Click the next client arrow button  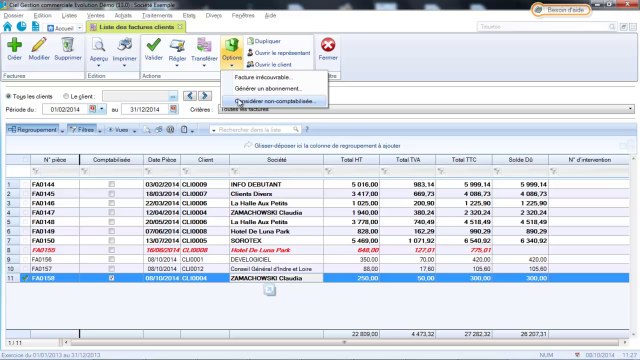pyautogui.click(x=205, y=96)
